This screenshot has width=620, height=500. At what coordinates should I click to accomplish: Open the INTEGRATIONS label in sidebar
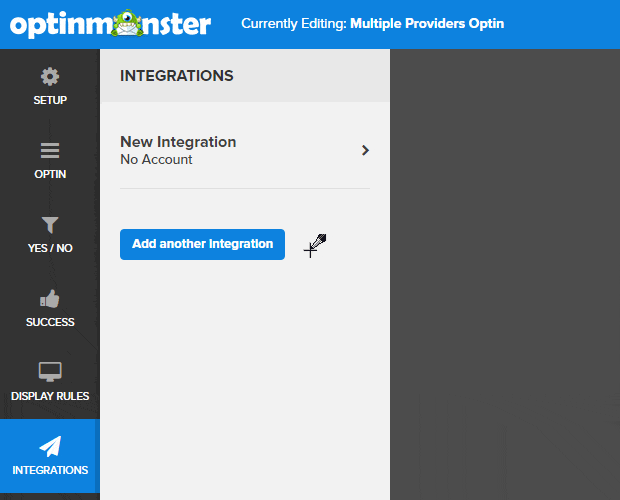[x=50, y=470]
